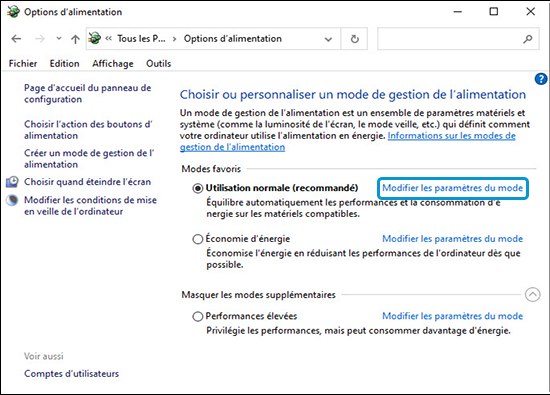This screenshot has width=550, height=395.
Task: Click the Modes favoris section label
Action: (211, 169)
